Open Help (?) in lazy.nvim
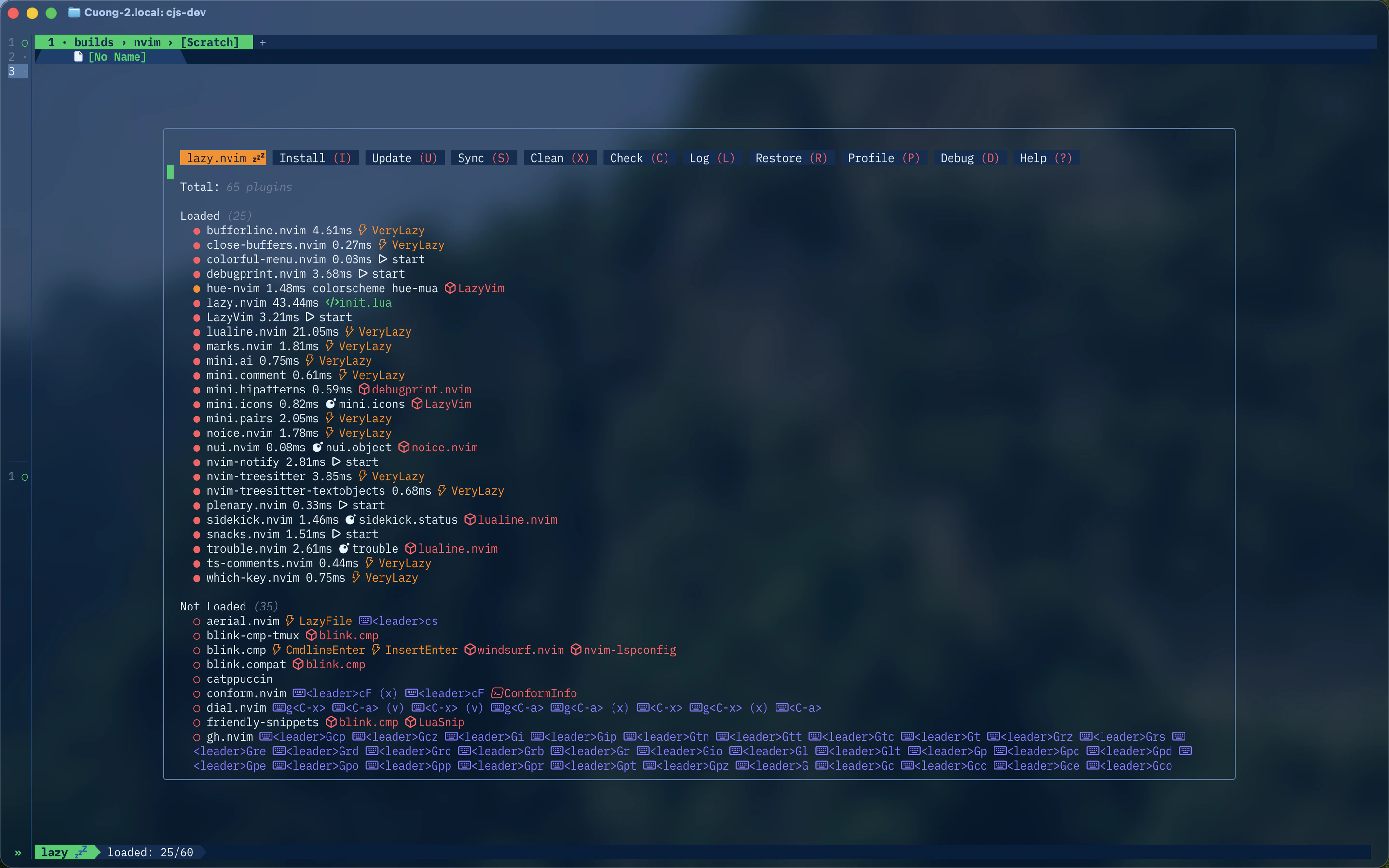 (1046, 158)
